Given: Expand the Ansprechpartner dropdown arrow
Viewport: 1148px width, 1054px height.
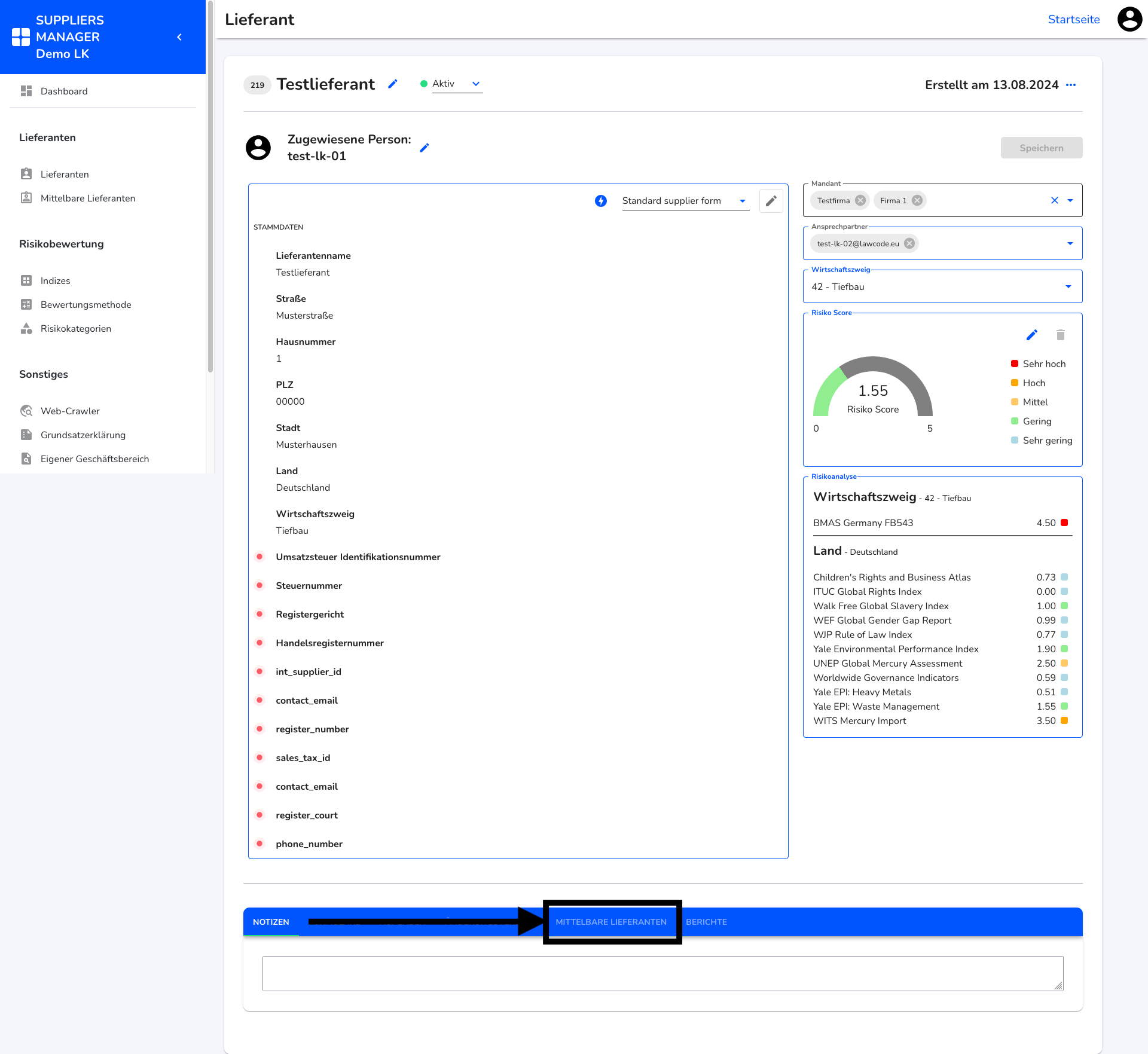Looking at the screenshot, I should tap(1070, 243).
